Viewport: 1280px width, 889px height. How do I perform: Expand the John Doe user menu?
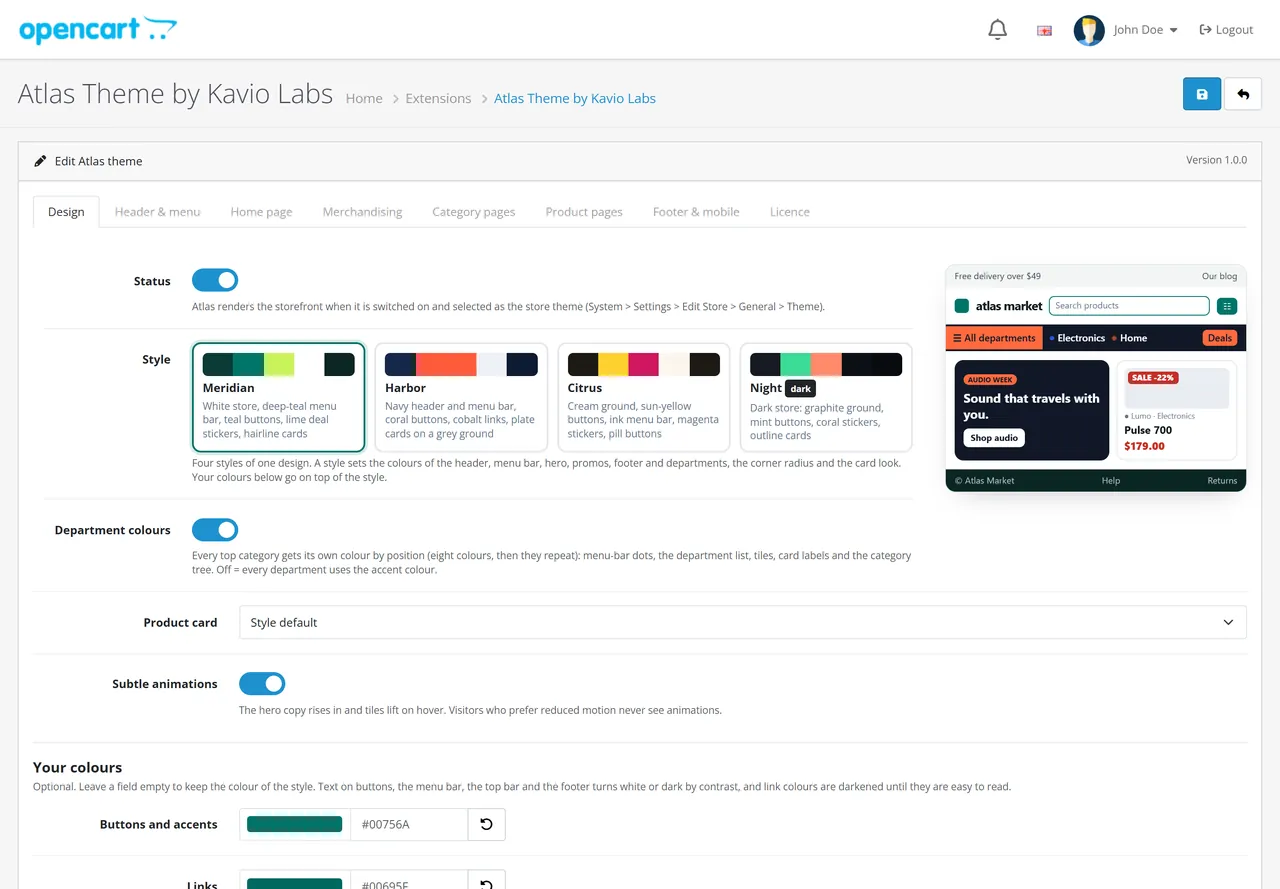[1145, 30]
